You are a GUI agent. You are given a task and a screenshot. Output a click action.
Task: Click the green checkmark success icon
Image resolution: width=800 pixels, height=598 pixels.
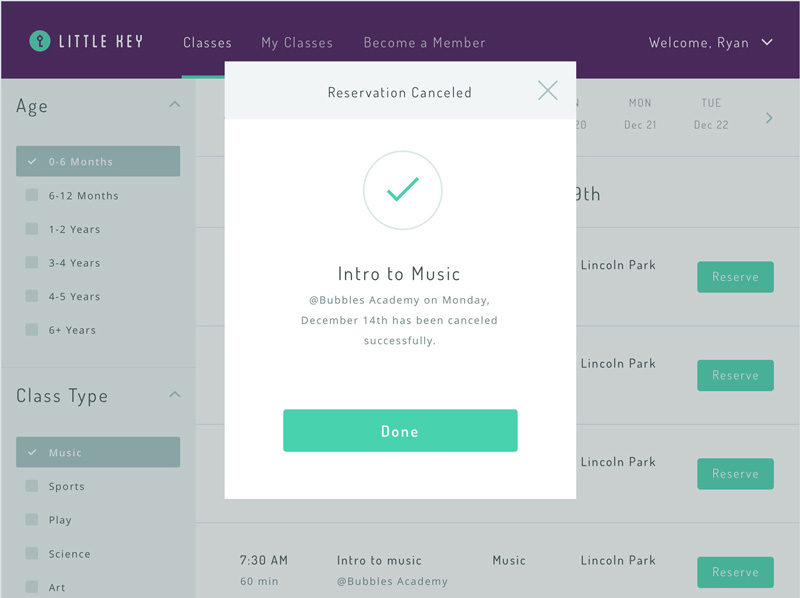(x=403, y=190)
